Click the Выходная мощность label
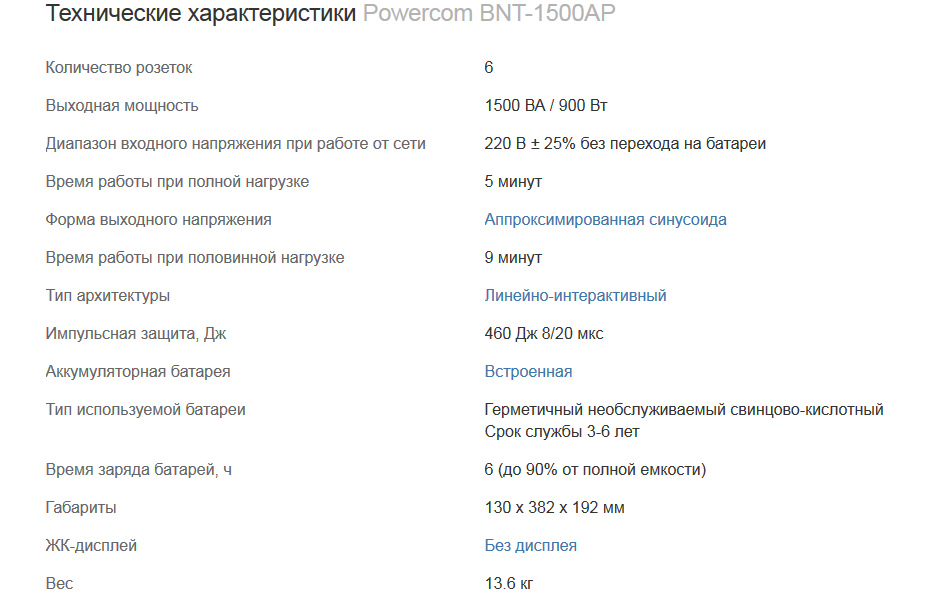 coord(122,106)
